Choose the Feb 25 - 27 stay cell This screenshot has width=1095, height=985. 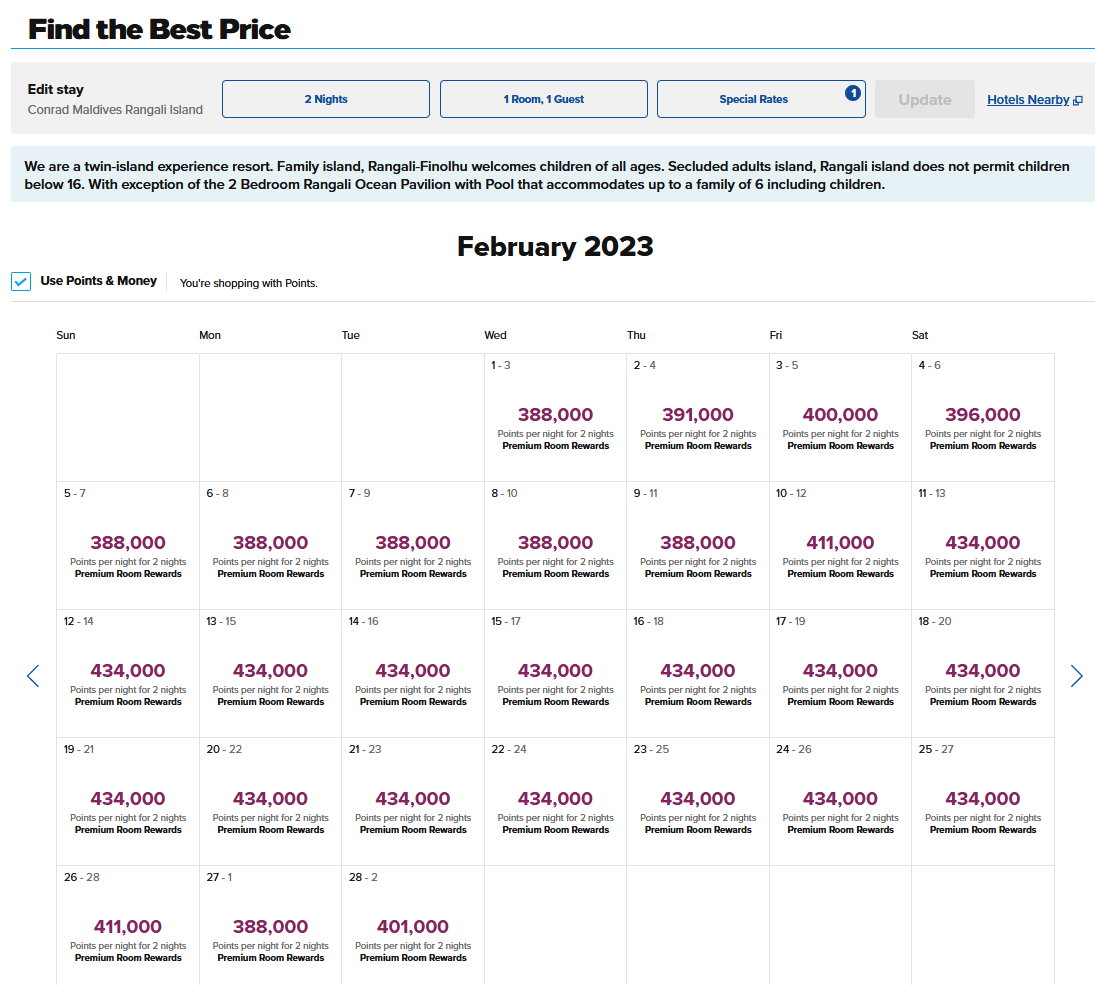[x=983, y=801]
